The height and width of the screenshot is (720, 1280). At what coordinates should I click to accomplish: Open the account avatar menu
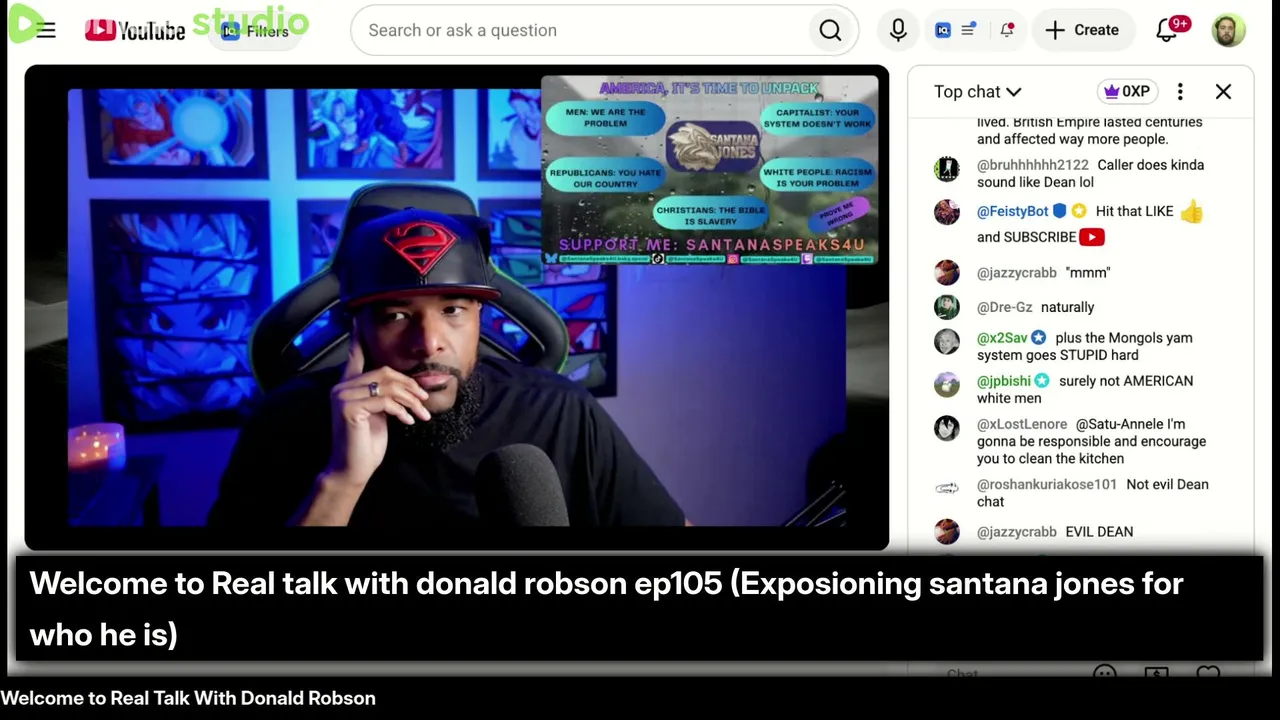point(1228,30)
